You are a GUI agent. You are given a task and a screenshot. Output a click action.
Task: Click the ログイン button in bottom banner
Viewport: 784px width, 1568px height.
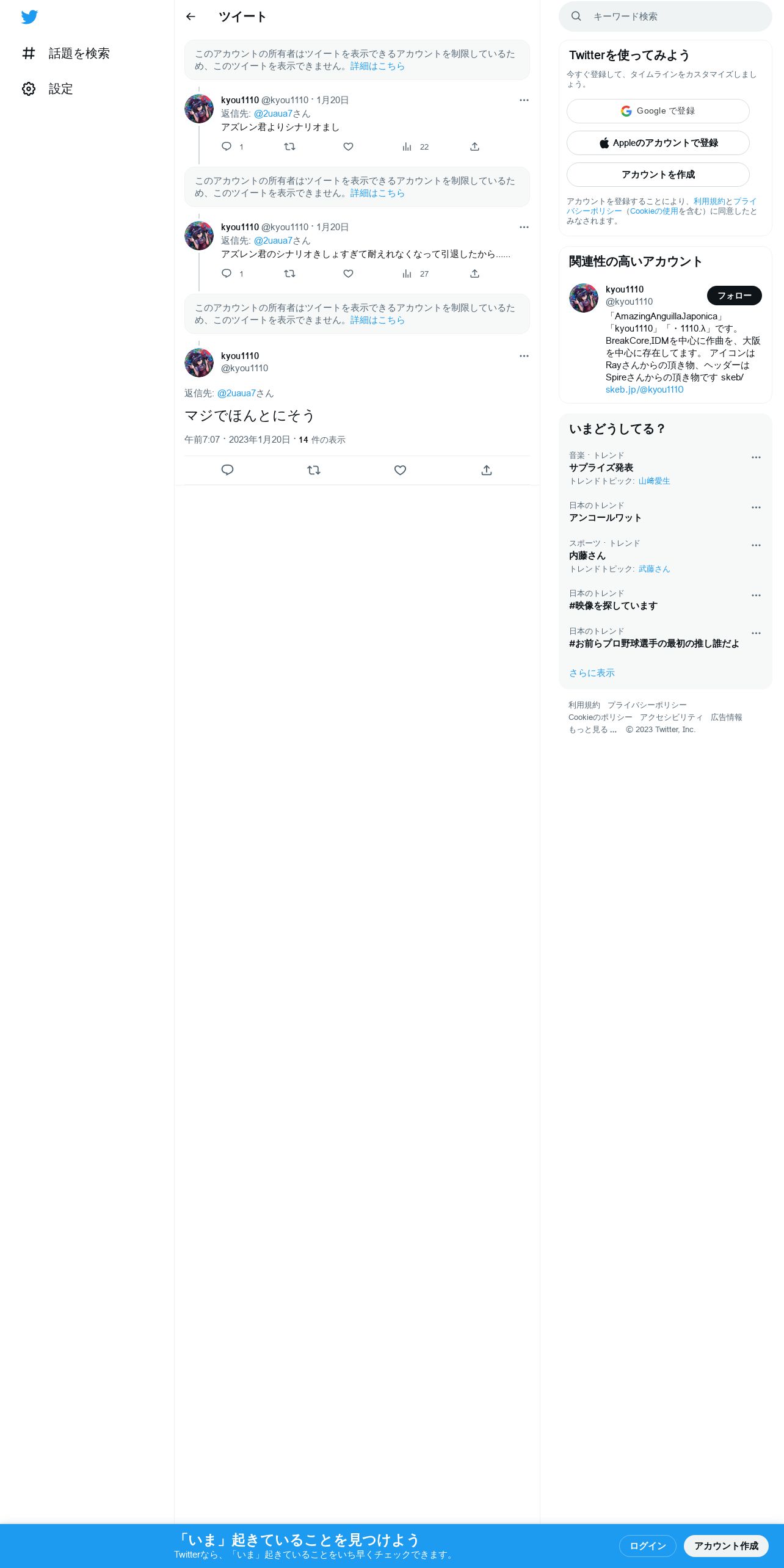(648, 1545)
